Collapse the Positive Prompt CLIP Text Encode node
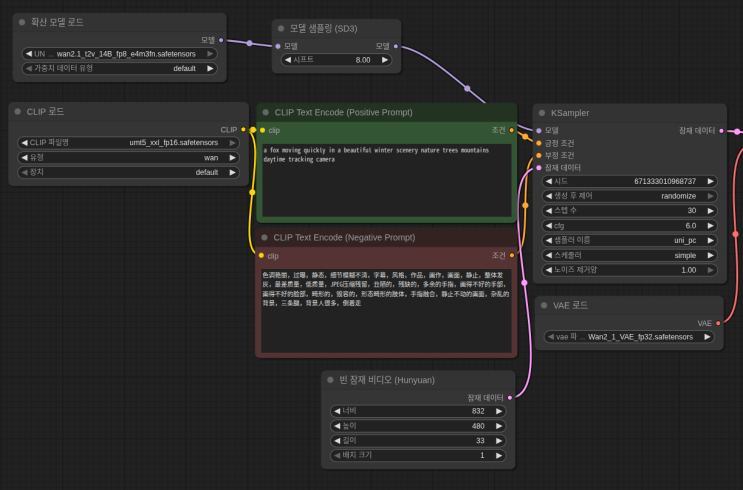The height and width of the screenshot is (490, 743). click(x=265, y=112)
